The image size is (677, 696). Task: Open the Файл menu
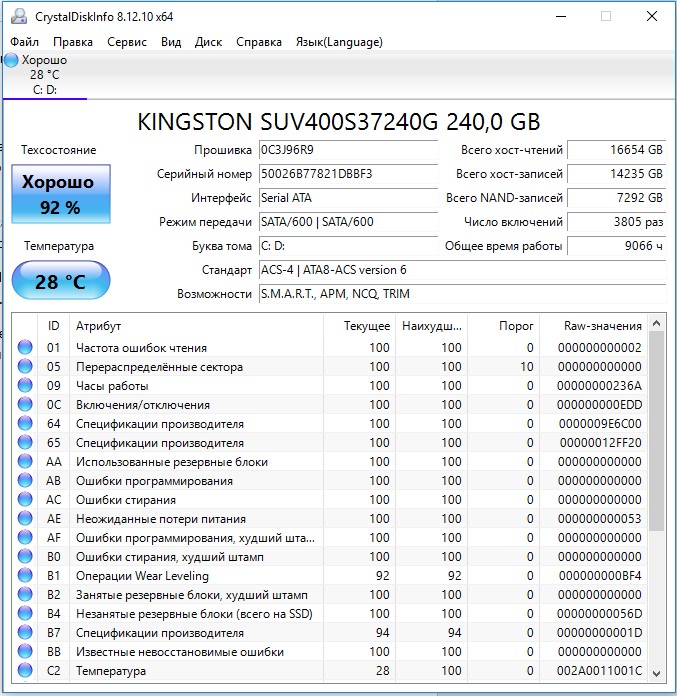[x=24, y=42]
